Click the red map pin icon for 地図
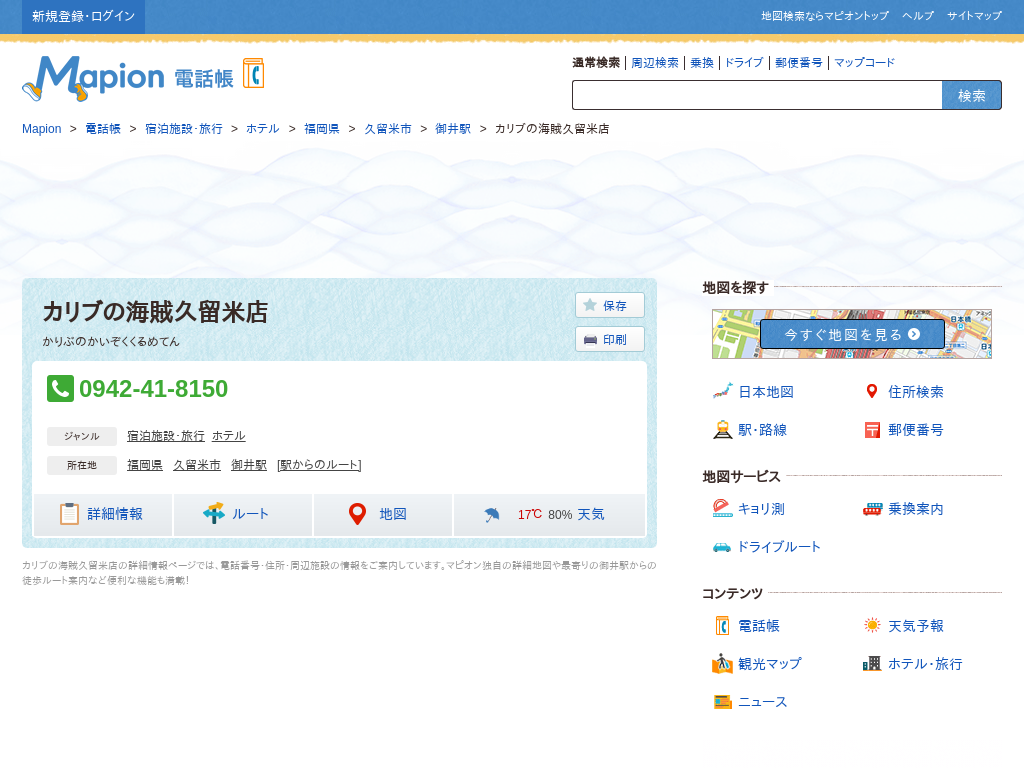The height and width of the screenshot is (768, 1024). pyautogui.click(x=357, y=514)
